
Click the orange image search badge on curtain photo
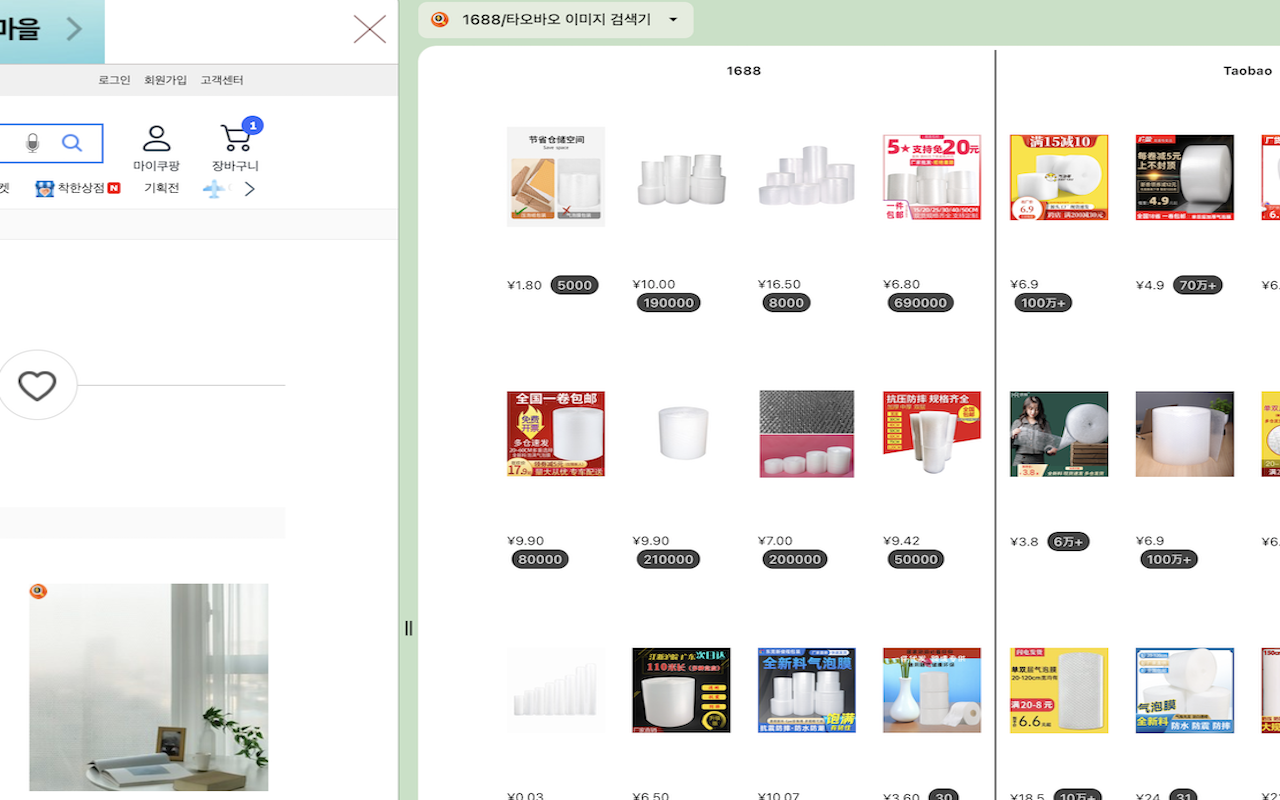(x=38, y=591)
